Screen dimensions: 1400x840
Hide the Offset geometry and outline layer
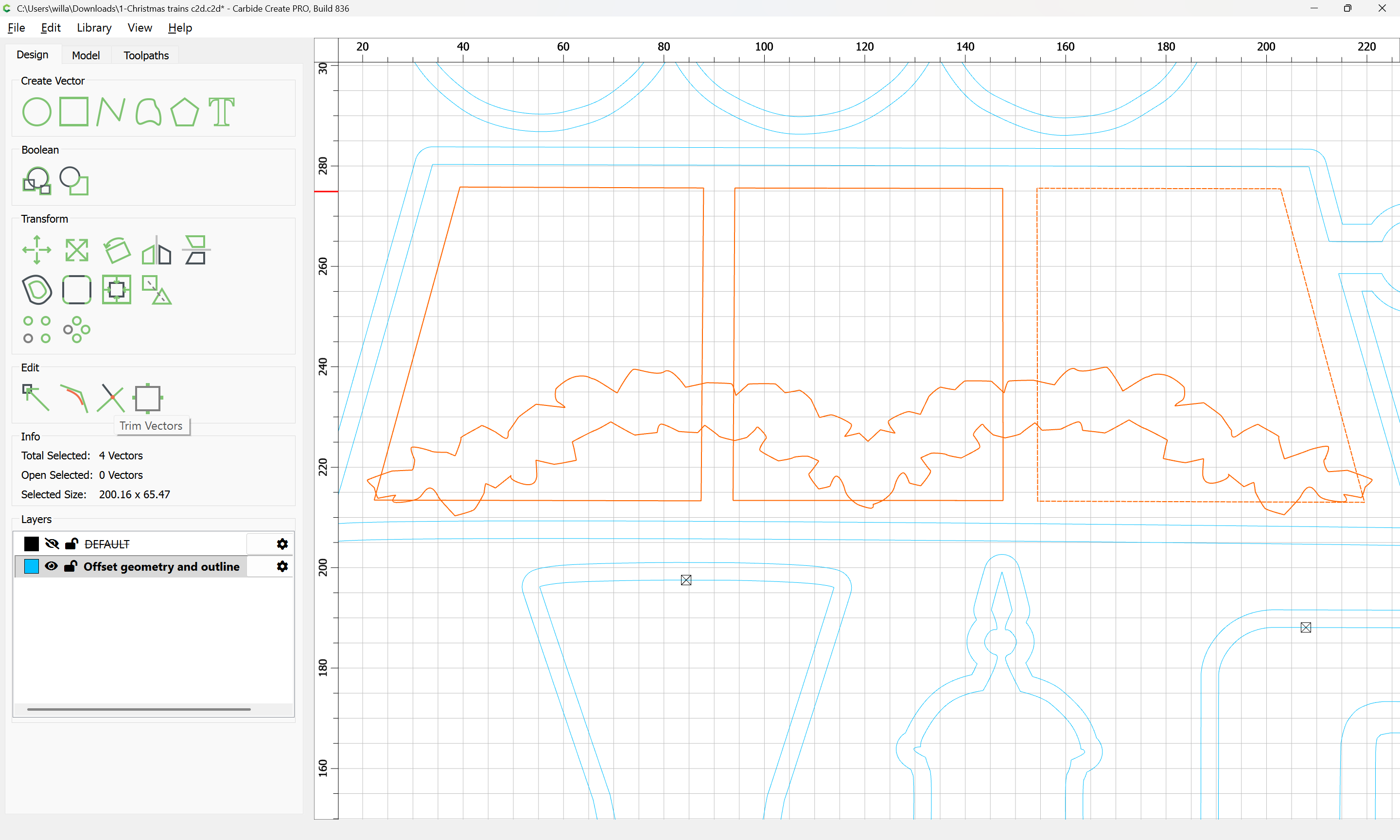coord(52,567)
